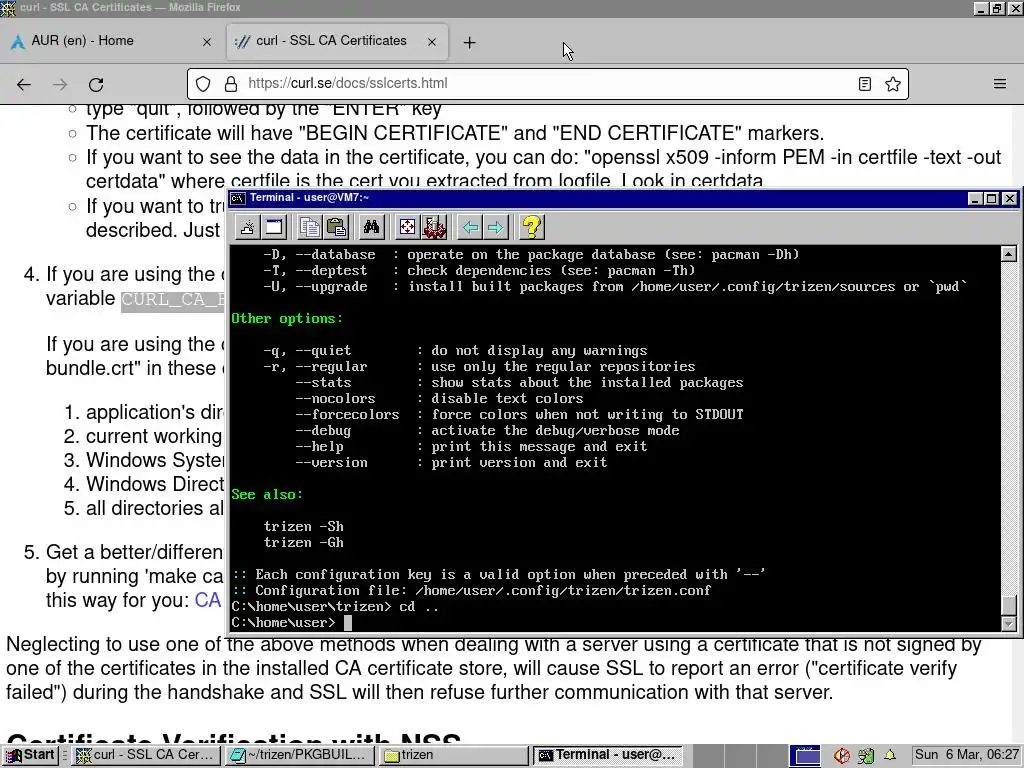Open the Firefox hamburger menu

1000,84
